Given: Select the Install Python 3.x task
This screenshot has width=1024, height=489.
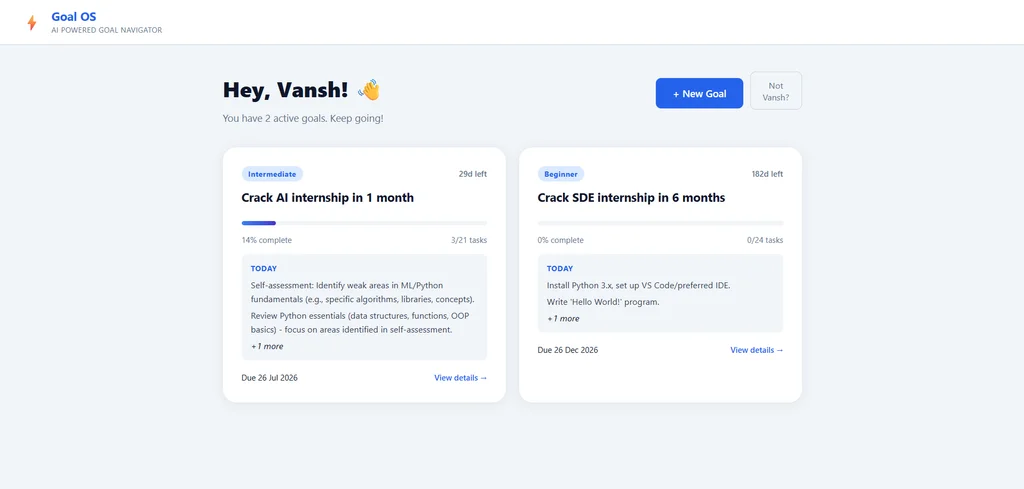Looking at the screenshot, I should [638, 285].
